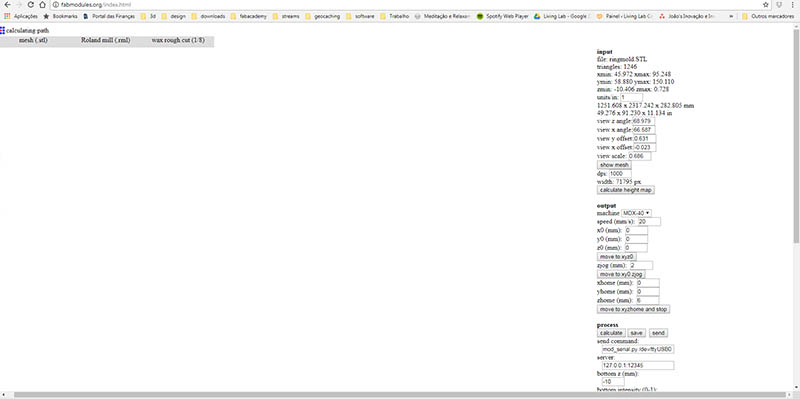Open the downloads bookmarks folder

pyautogui.click(x=208, y=16)
